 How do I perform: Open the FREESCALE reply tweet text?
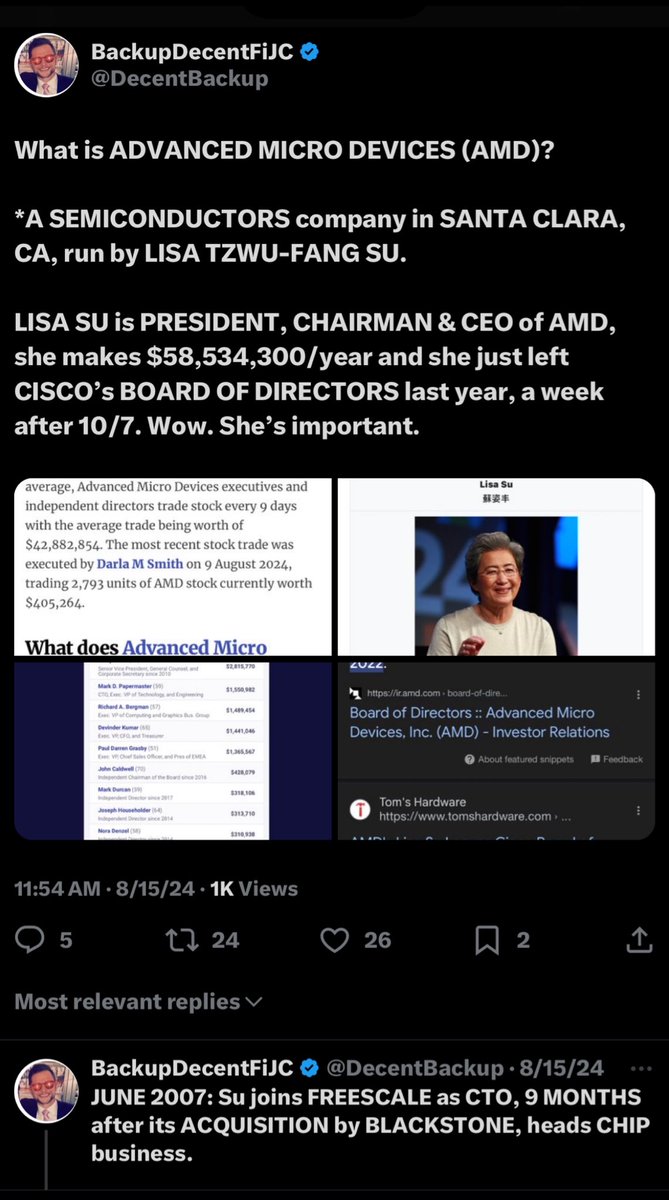[x=370, y=1124]
